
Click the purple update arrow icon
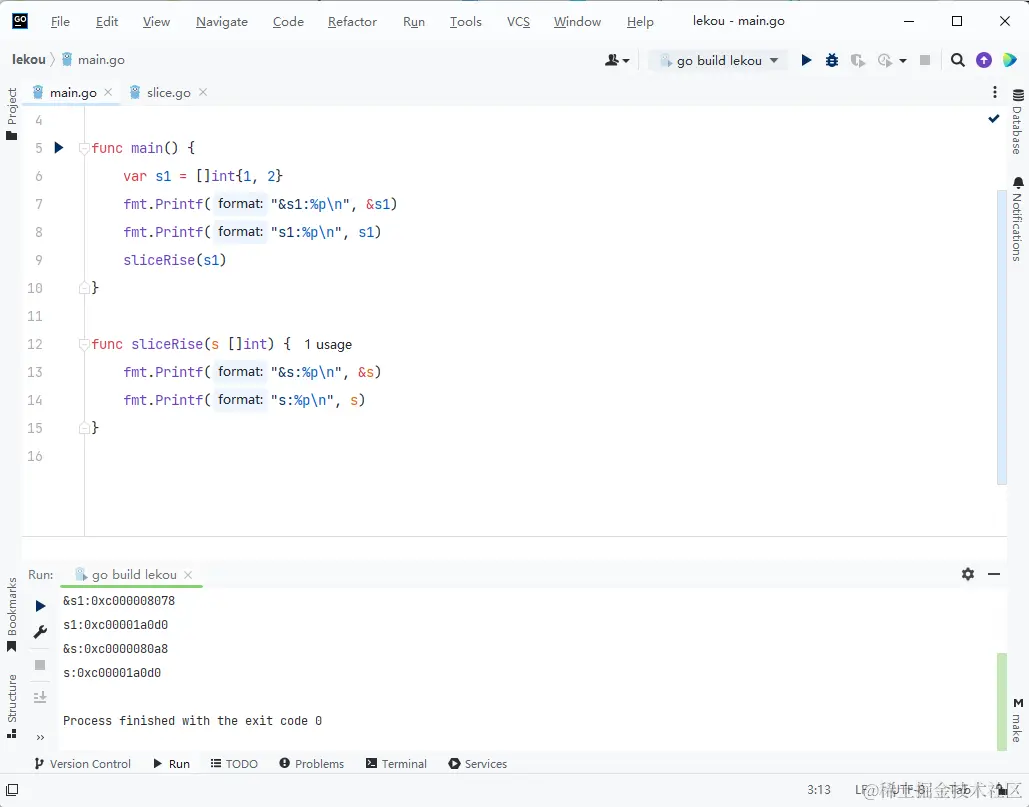(x=984, y=60)
